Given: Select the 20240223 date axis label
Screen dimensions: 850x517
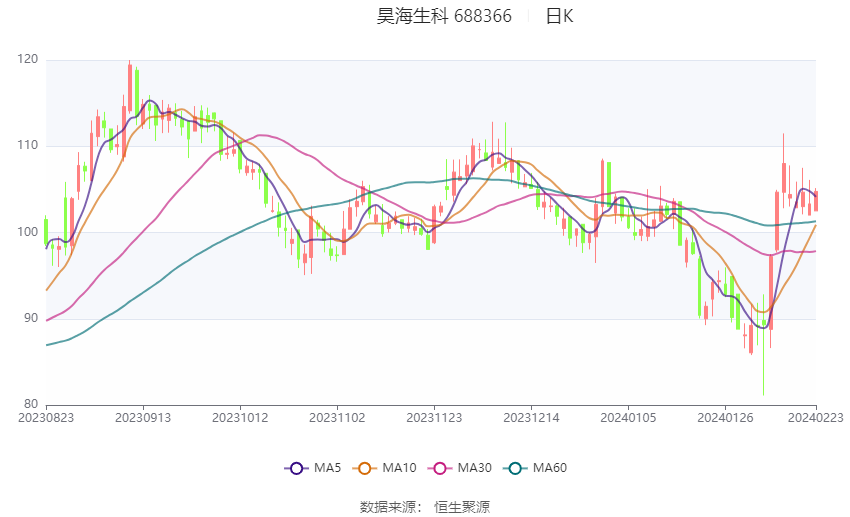Looking at the screenshot, I should (x=815, y=418).
